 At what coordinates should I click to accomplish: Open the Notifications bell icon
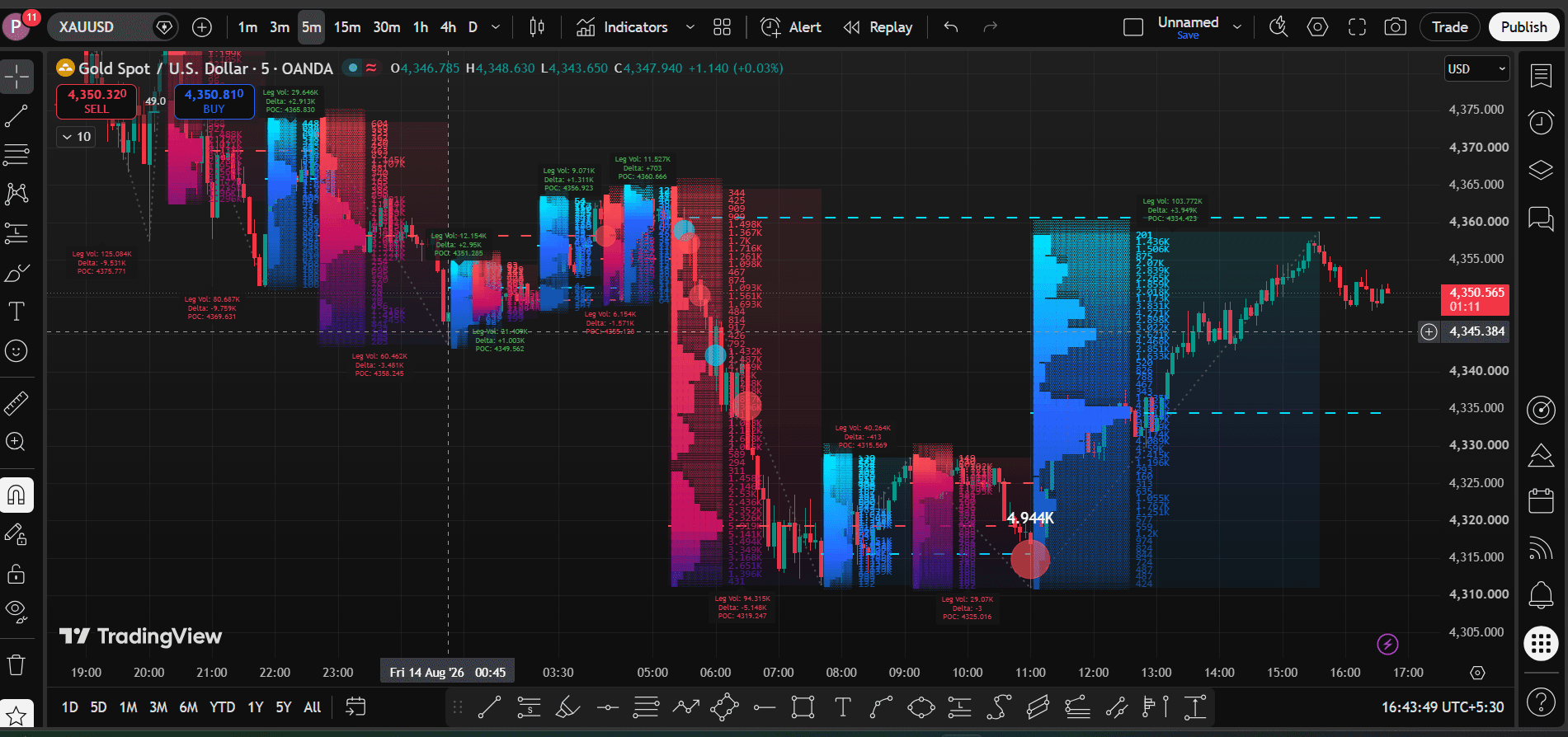[x=1541, y=594]
